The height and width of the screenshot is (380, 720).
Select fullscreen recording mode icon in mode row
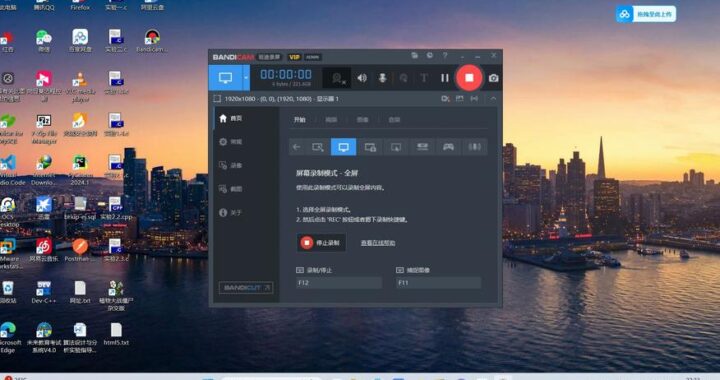point(343,147)
